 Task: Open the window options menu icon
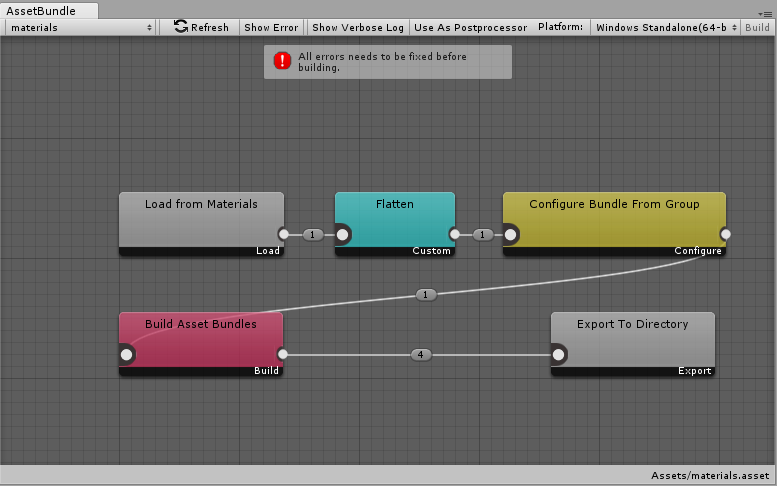pos(765,14)
